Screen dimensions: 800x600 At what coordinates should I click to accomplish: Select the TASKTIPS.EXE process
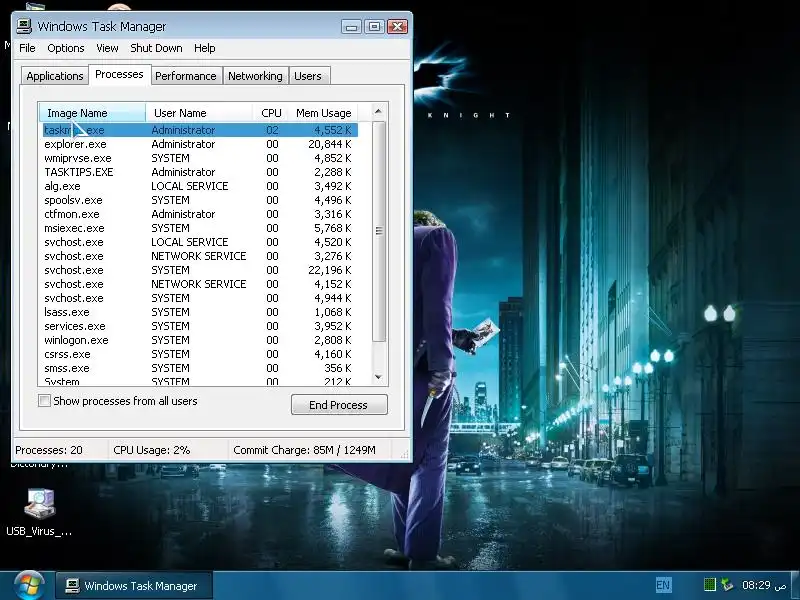point(200,172)
